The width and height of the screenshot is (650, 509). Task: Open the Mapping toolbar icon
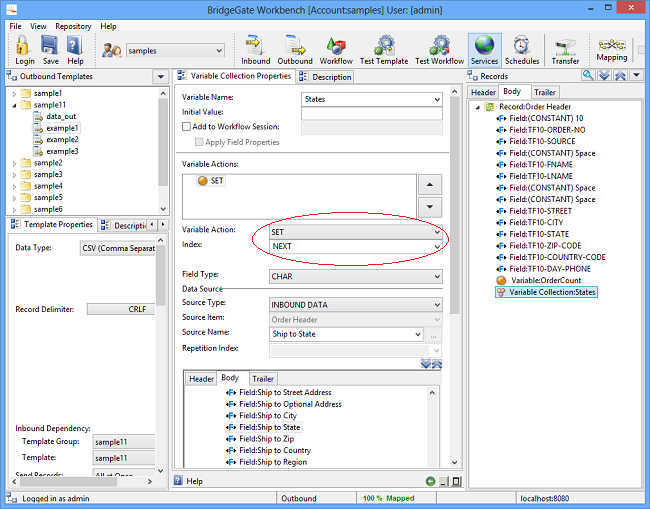pos(611,49)
